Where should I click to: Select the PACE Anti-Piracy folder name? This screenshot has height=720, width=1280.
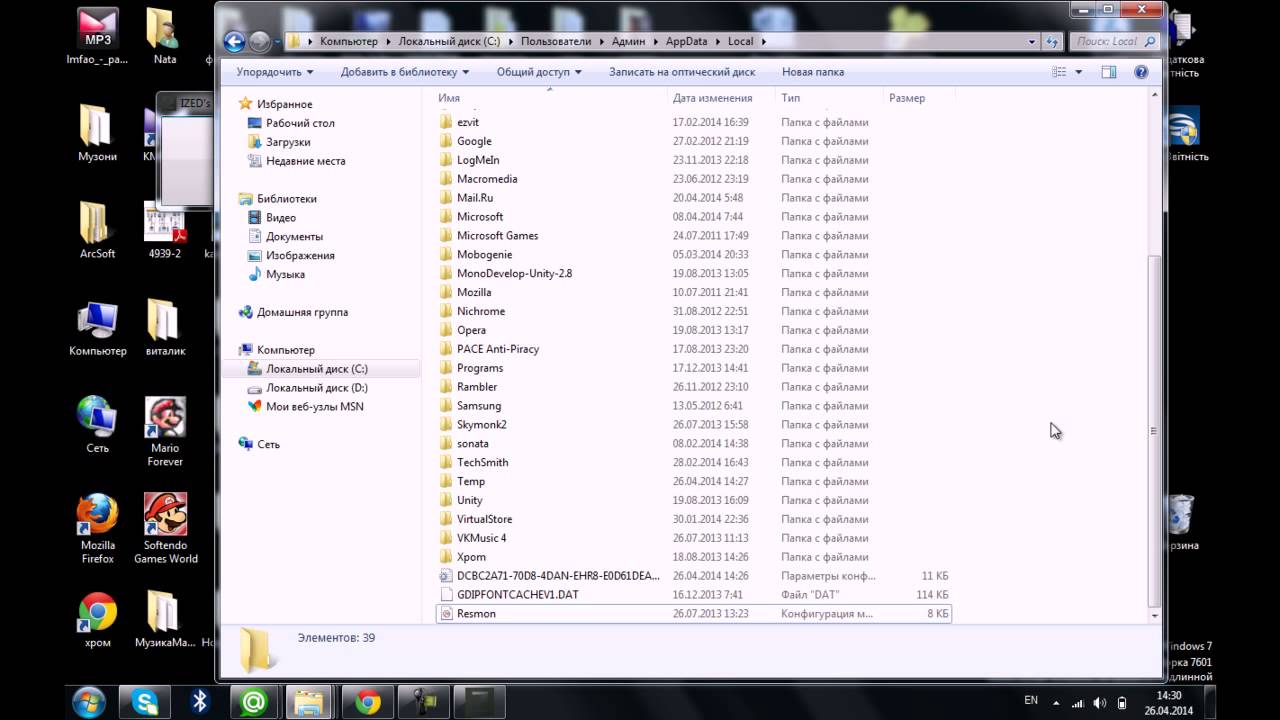[498, 349]
